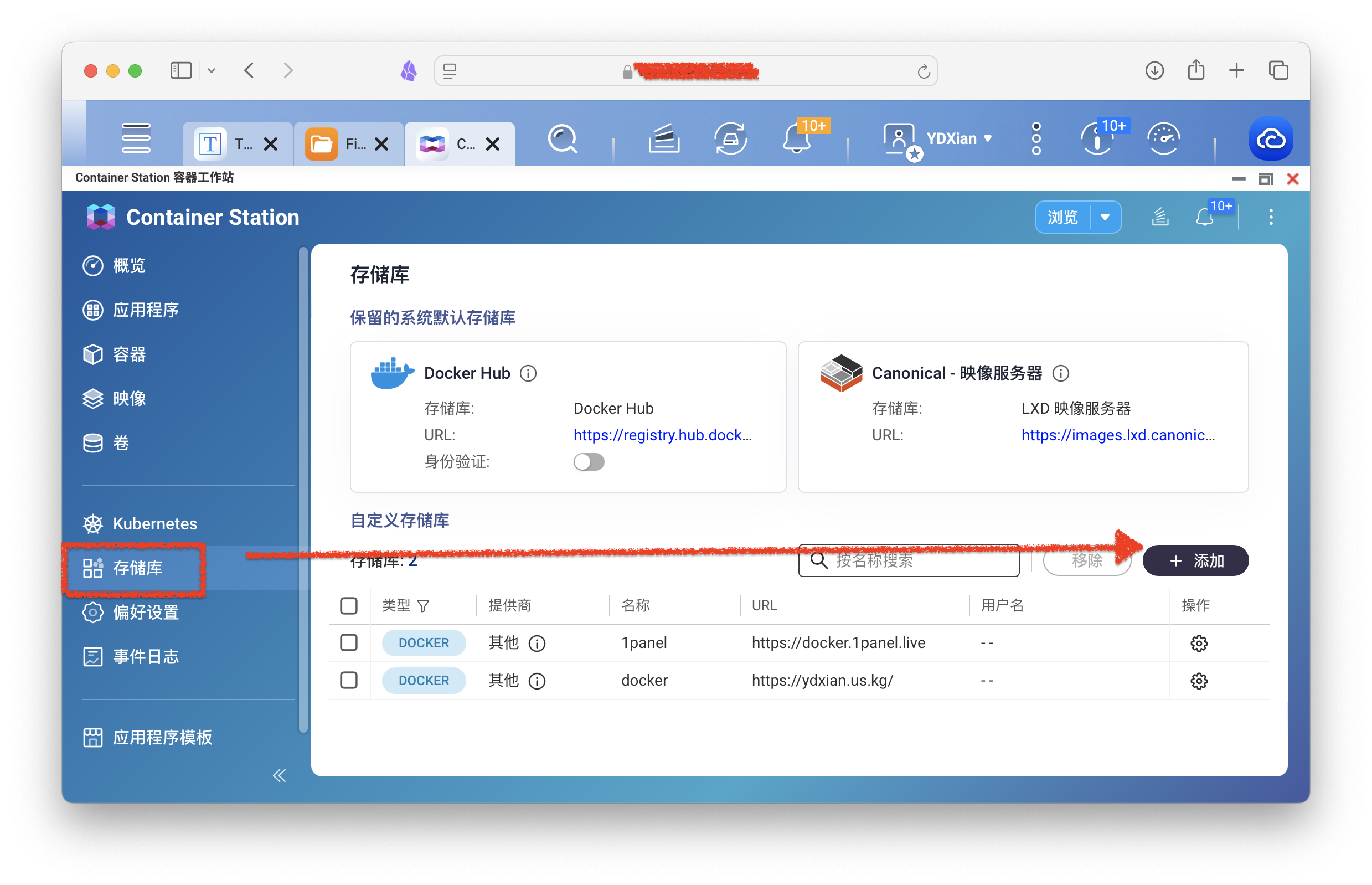Viewport: 1372px width, 885px height.
Task: Click the 浏览 browse button
Action: [1062, 217]
